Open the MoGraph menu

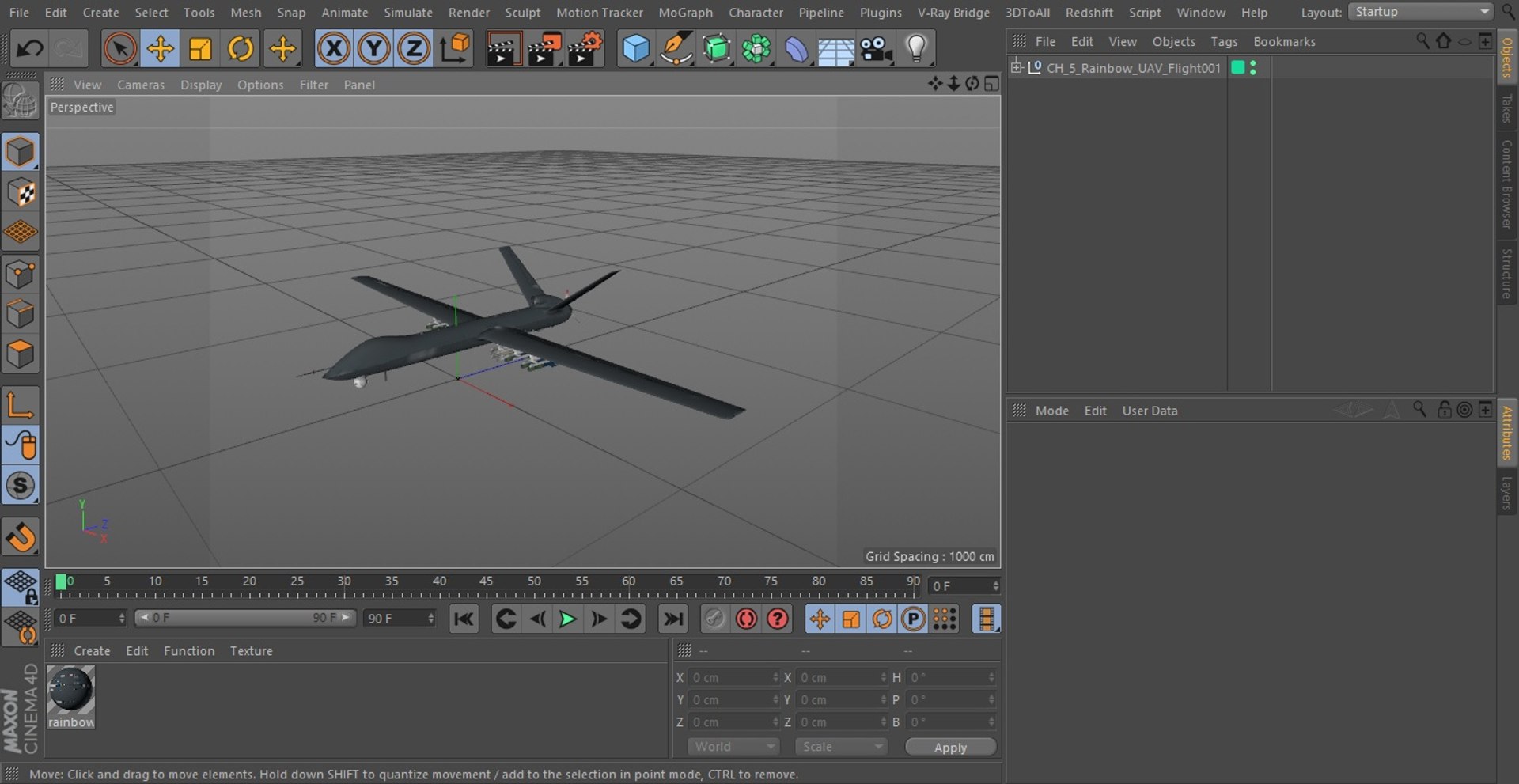[685, 13]
